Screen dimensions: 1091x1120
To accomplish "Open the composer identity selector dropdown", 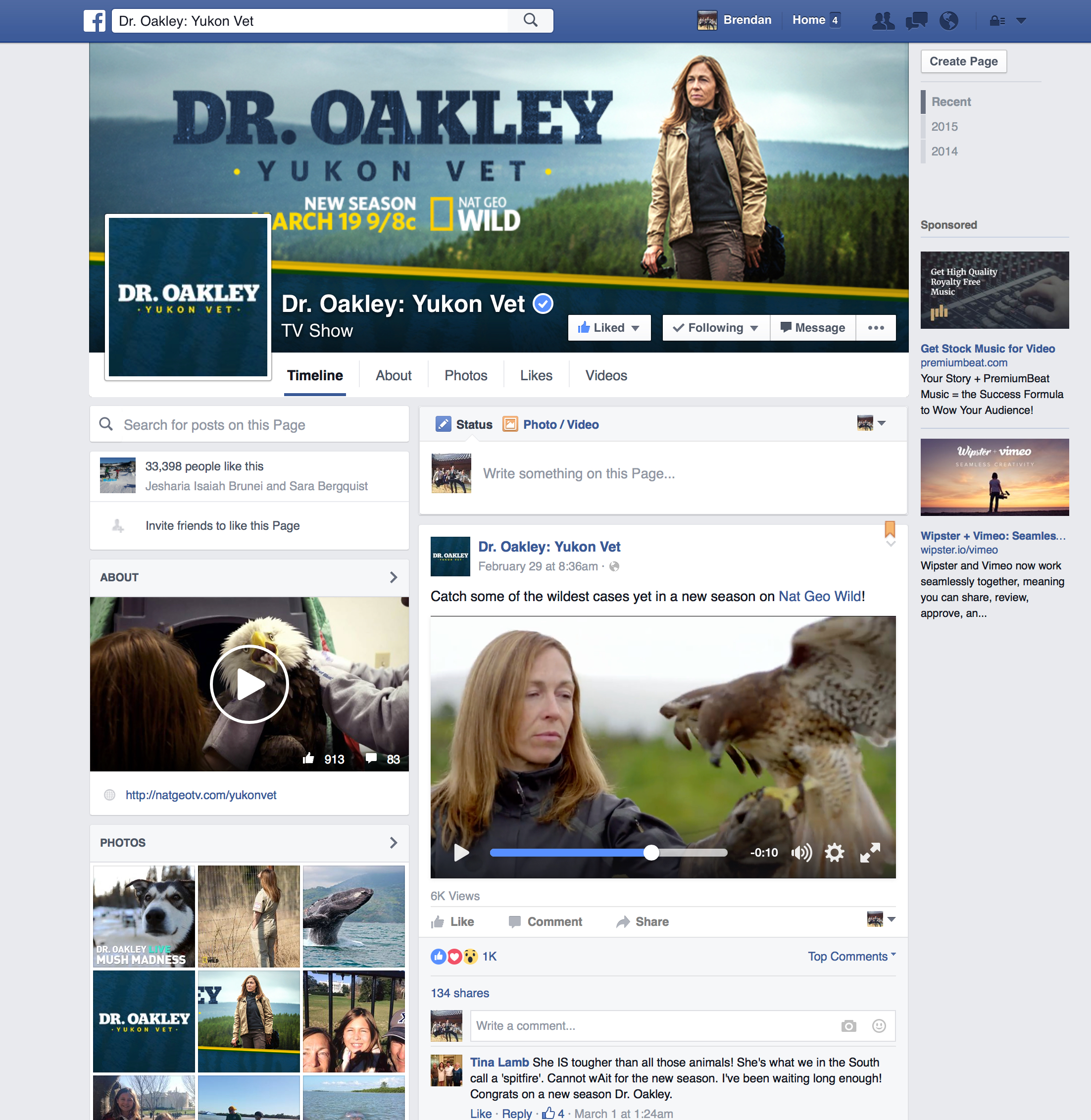I will 871,423.
